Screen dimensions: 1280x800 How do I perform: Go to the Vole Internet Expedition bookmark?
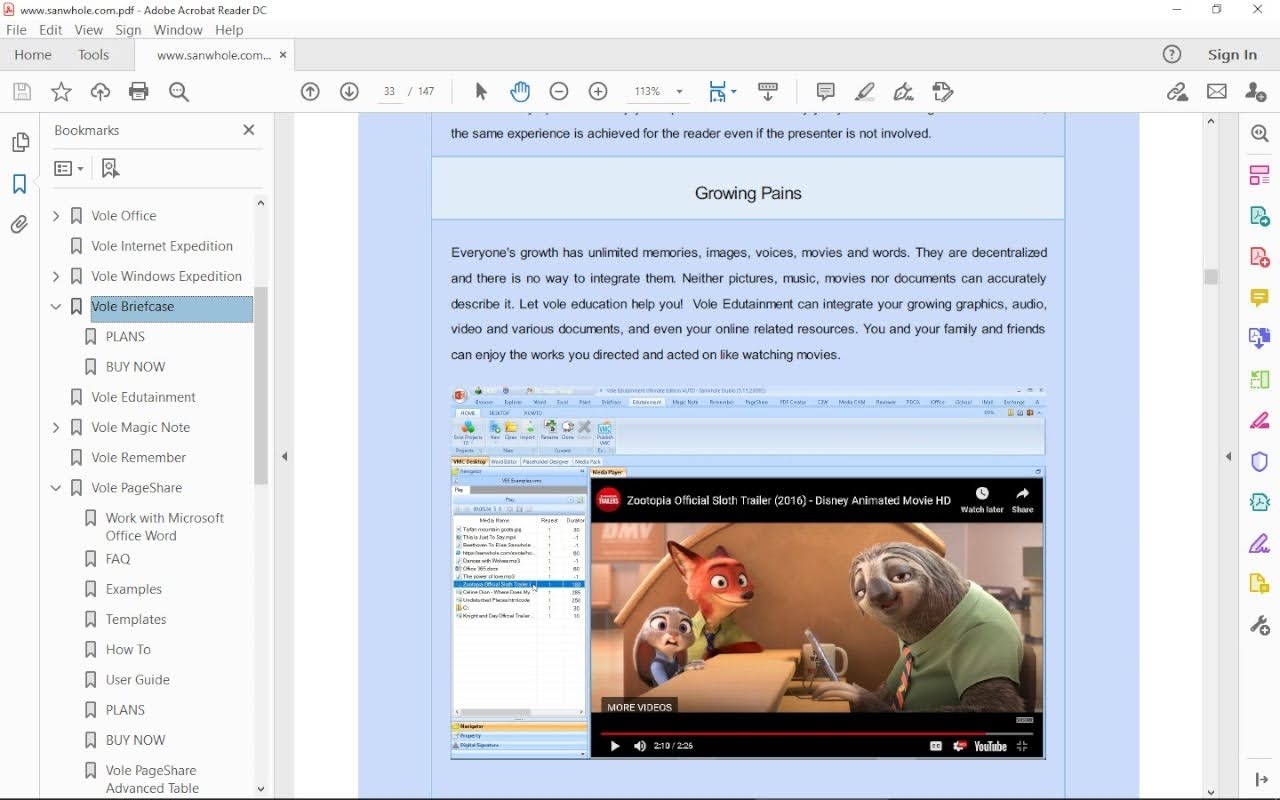coord(162,246)
